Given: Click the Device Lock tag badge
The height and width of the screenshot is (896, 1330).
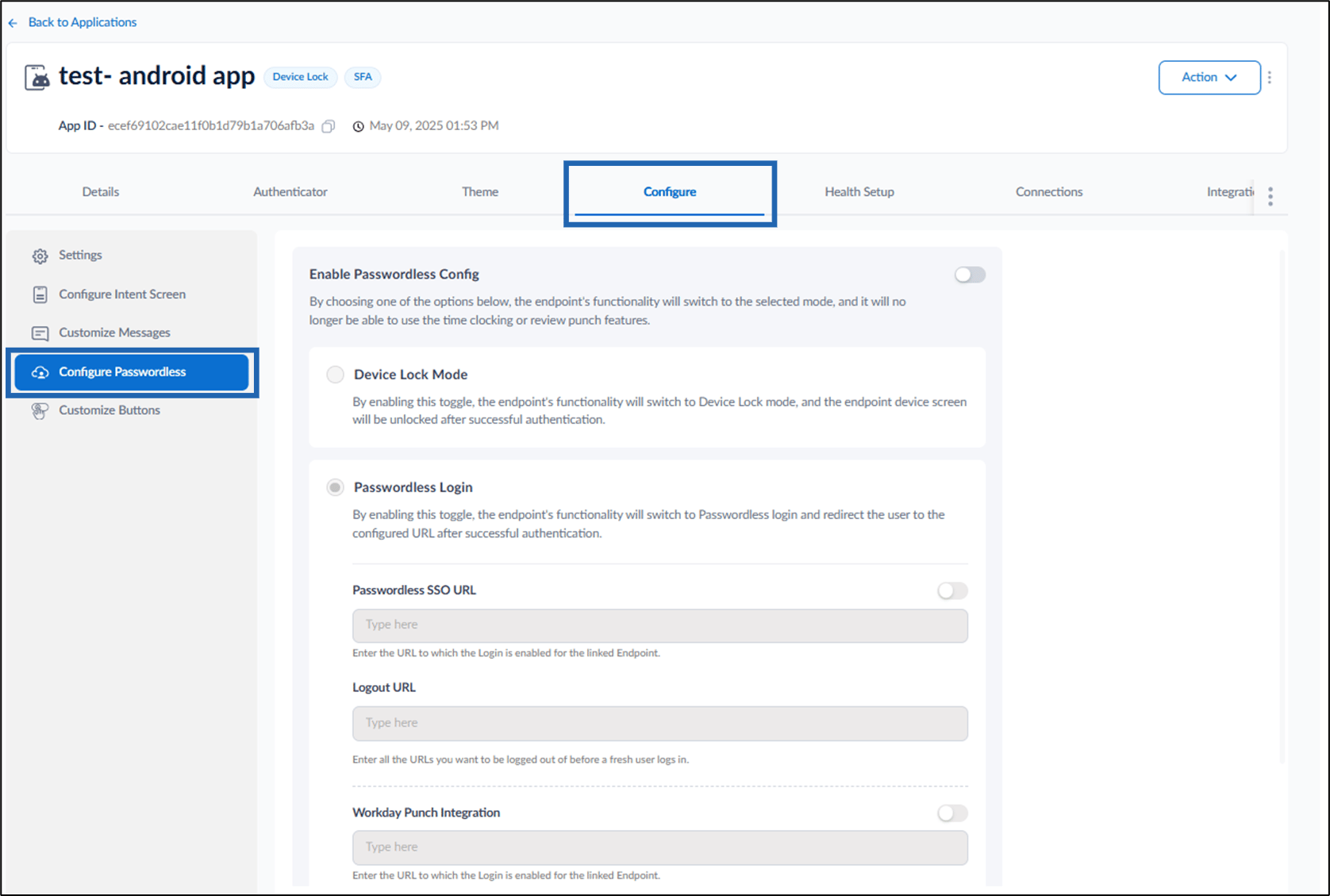Looking at the screenshot, I should pos(300,77).
